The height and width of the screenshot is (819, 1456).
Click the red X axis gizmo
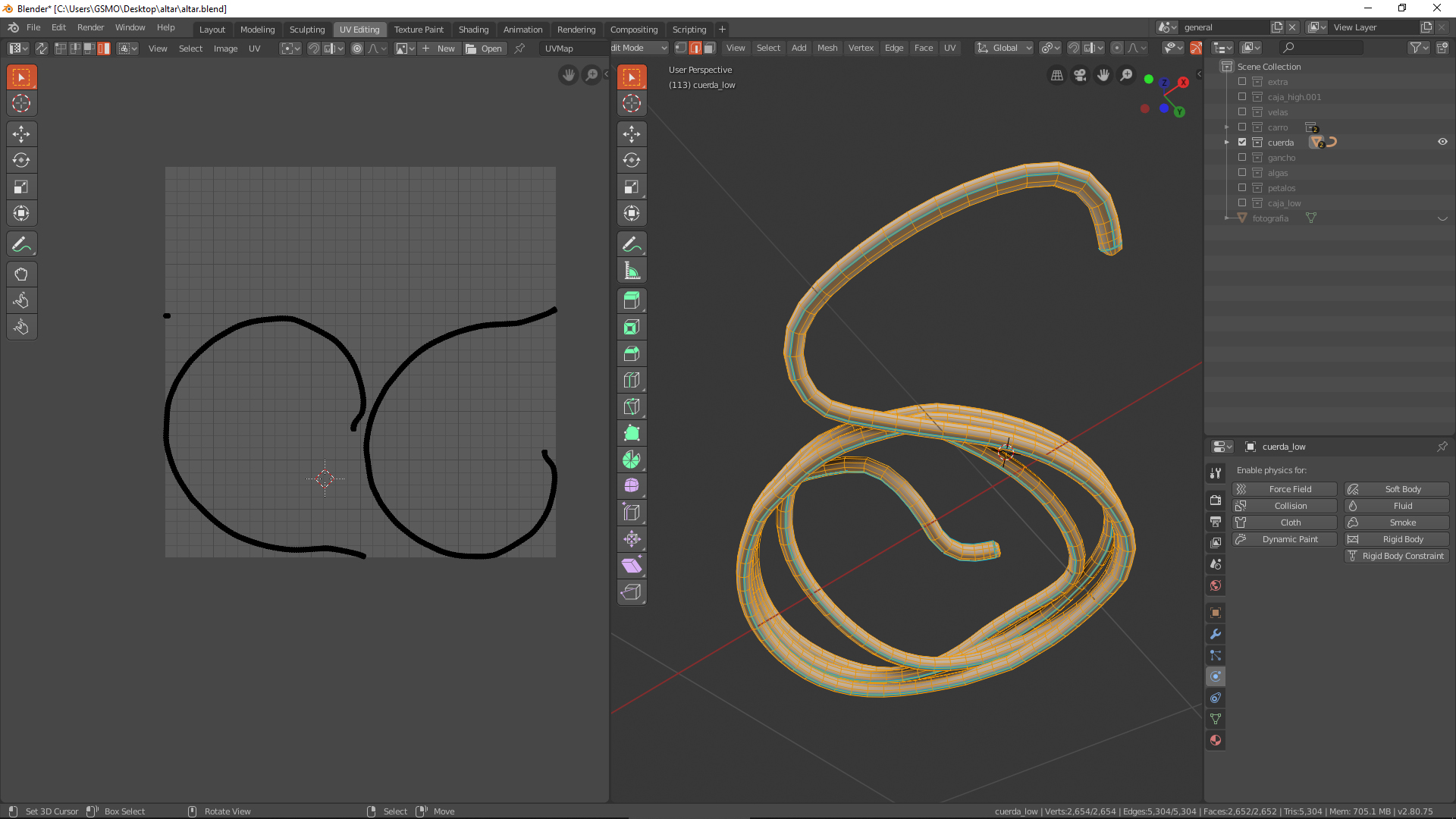tap(1183, 82)
